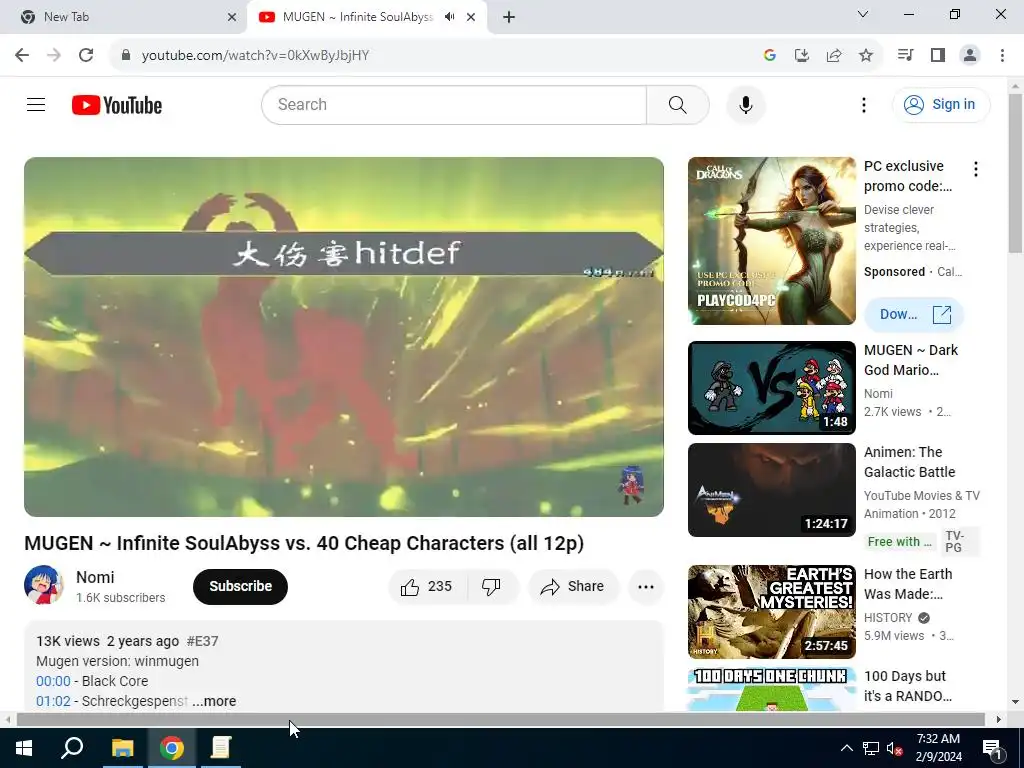
Task: Open Windows Start menu
Action: 24,748
